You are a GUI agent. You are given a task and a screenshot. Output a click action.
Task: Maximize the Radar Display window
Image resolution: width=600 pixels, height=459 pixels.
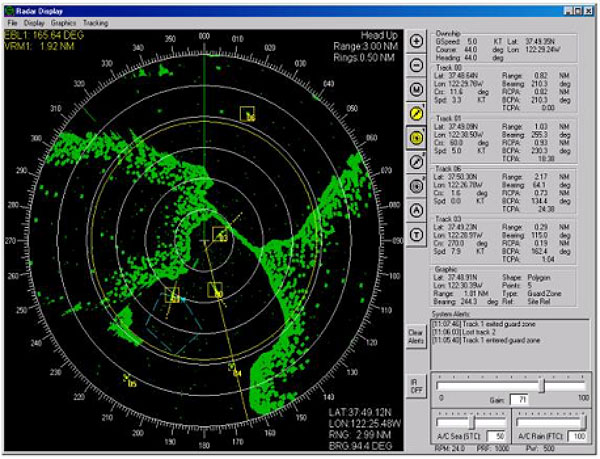coord(578,11)
